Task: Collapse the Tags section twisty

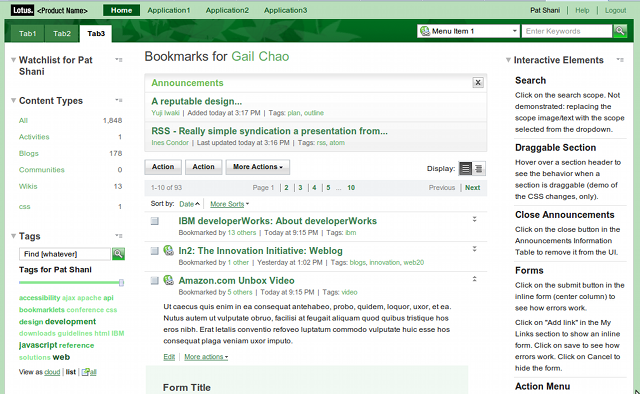Action: coord(13,236)
